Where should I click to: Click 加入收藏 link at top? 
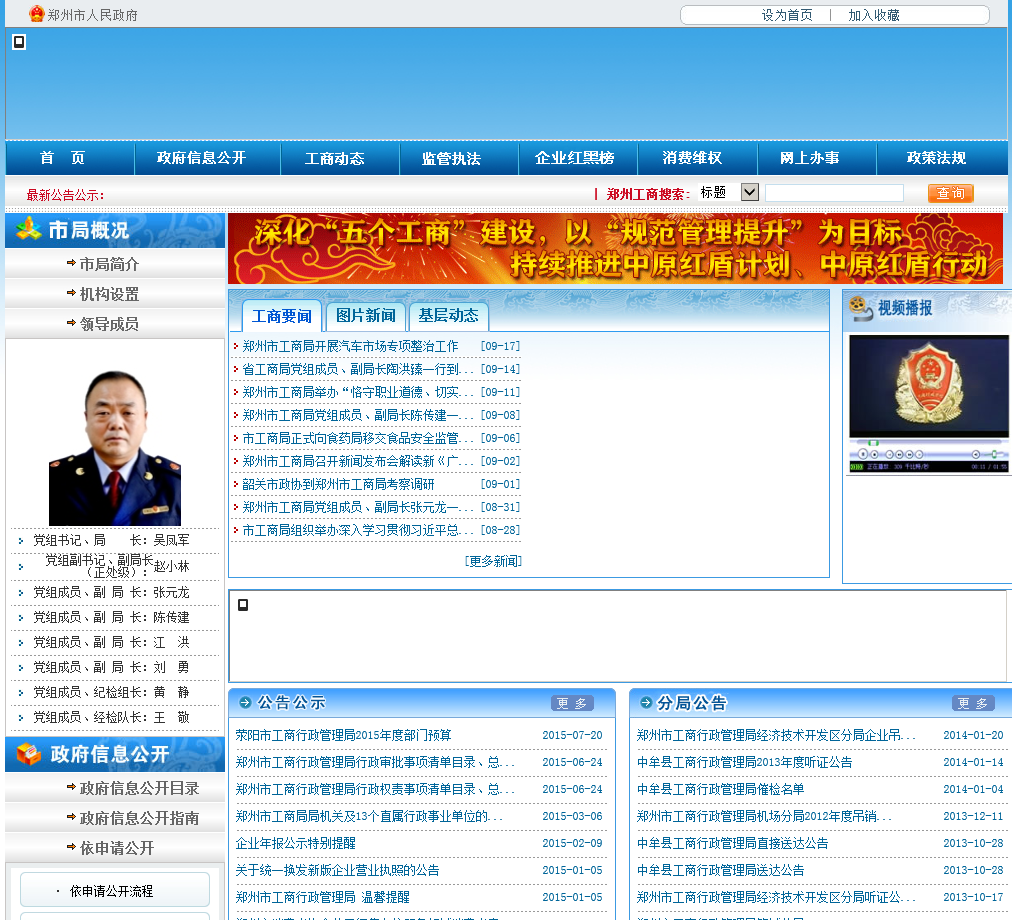[x=873, y=15]
